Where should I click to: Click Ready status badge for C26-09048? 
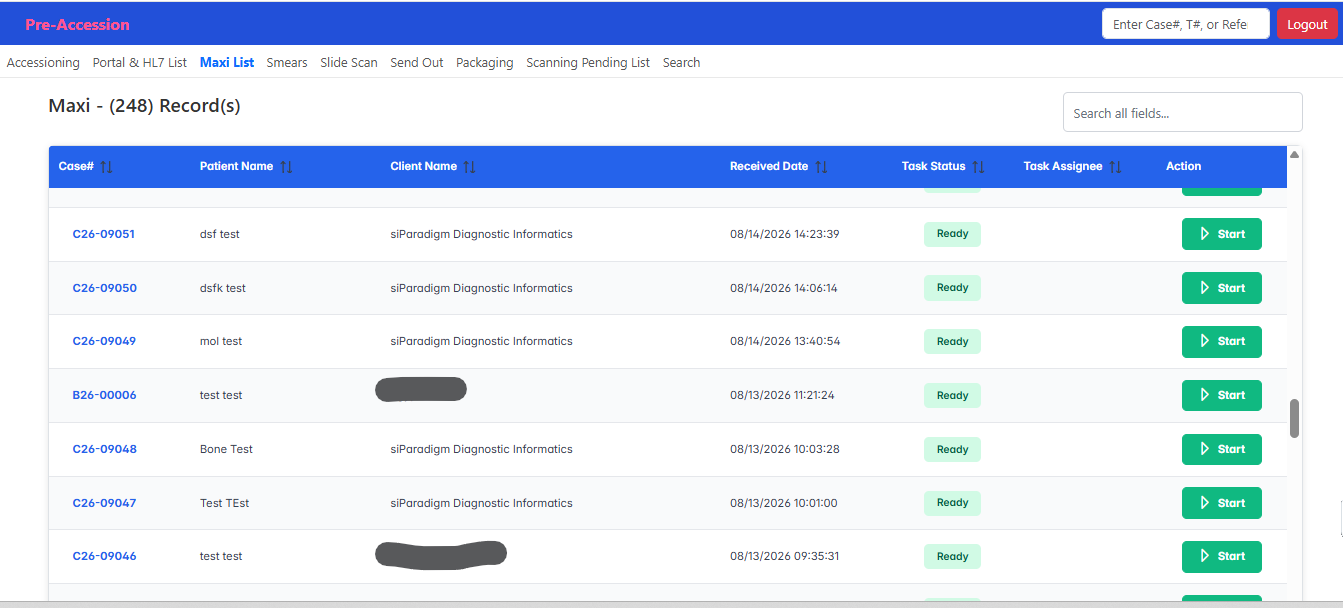(952, 449)
